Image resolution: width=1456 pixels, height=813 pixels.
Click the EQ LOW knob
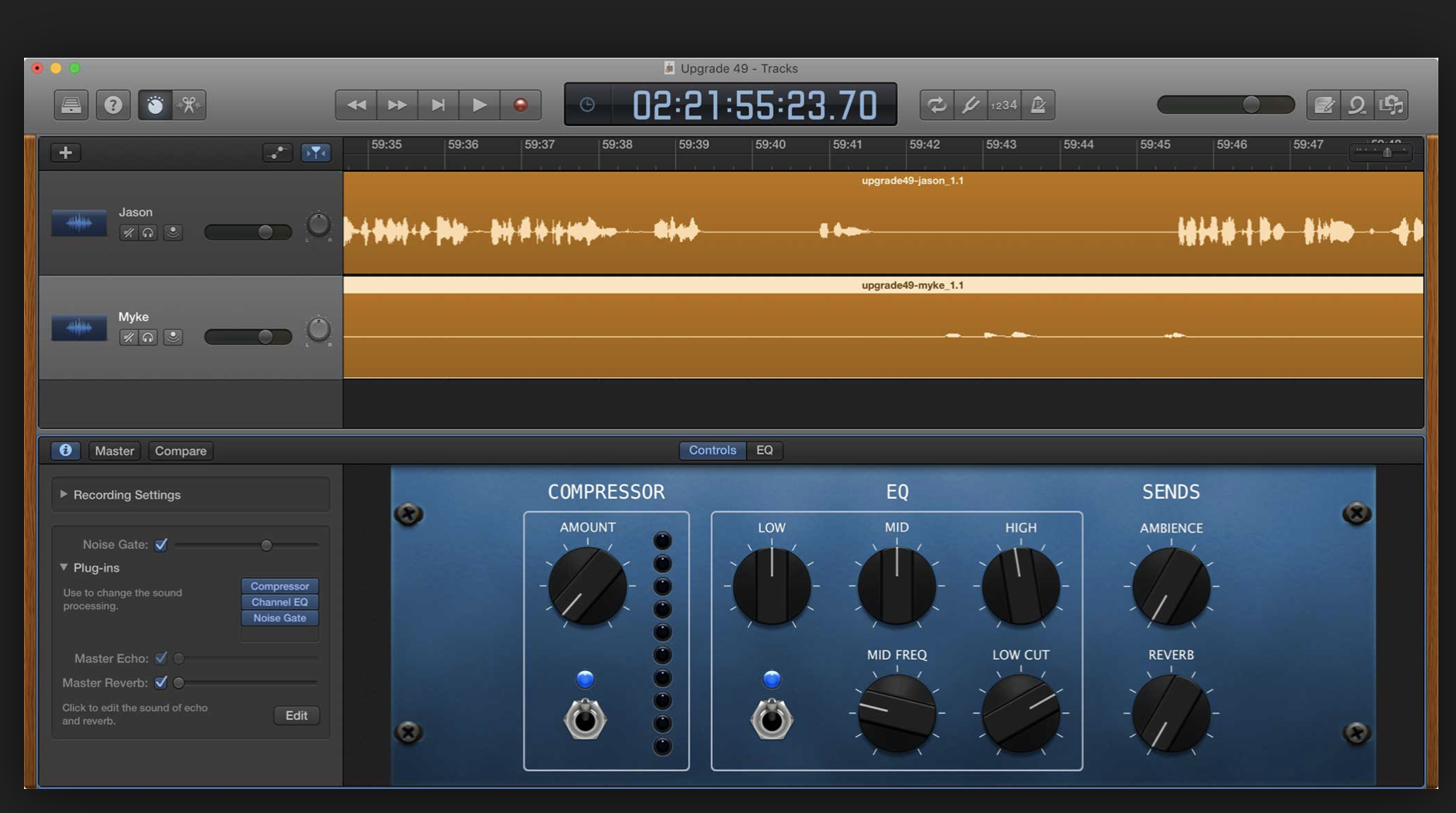(771, 586)
